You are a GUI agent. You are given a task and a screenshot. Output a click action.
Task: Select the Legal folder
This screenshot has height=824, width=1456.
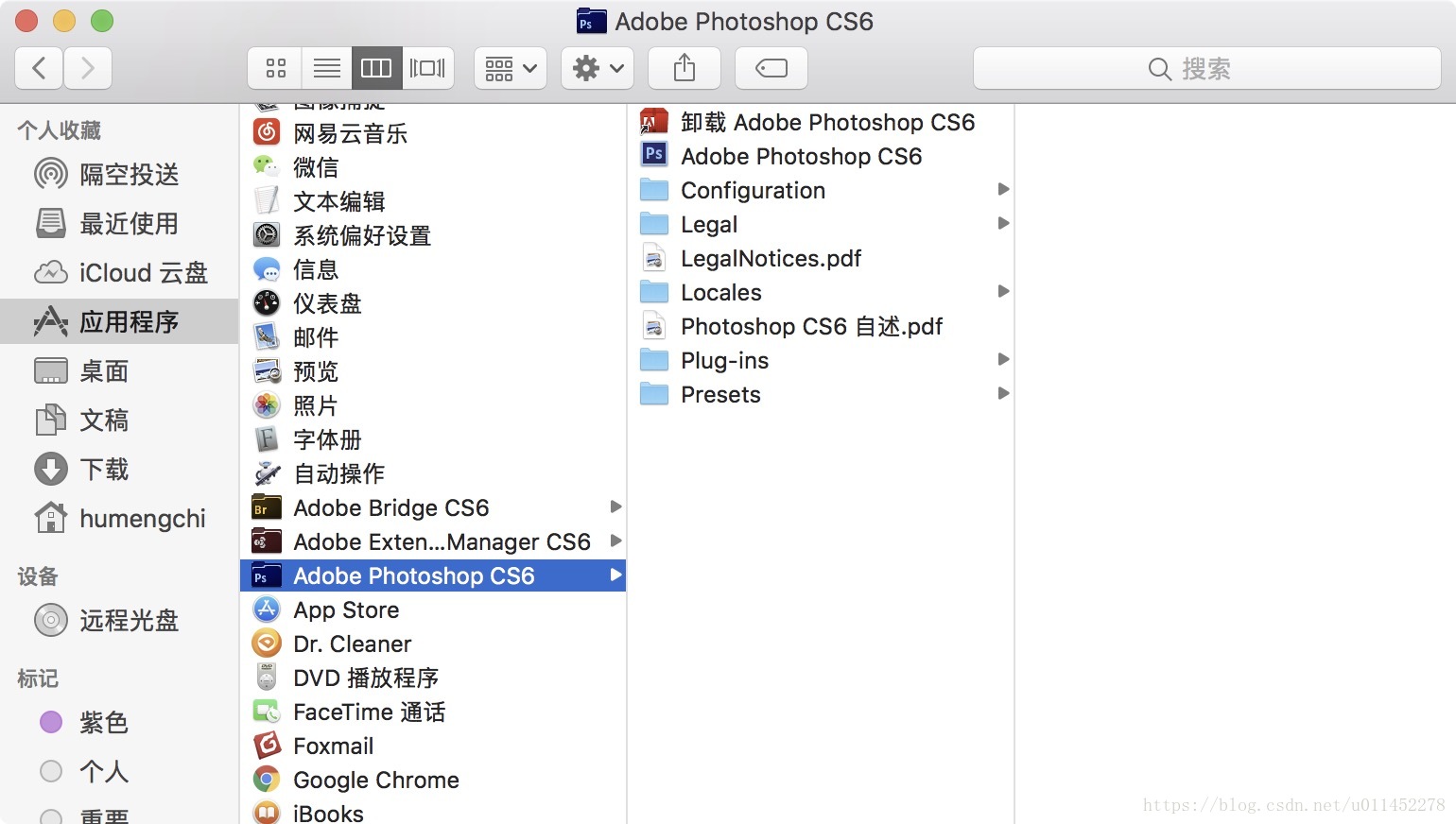tap(821, 224)
